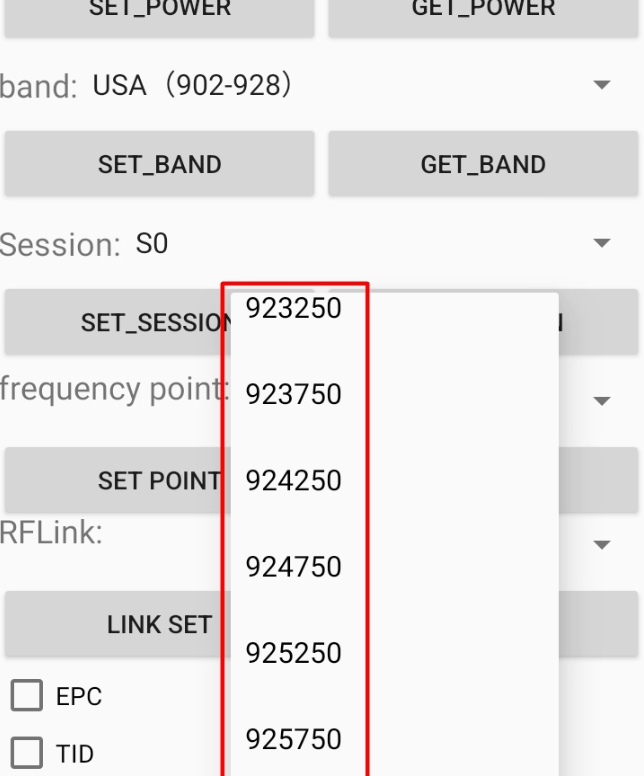The image size is (644, 776).
Task: Enable the TID checkbox
Action: tap(27, 753)
